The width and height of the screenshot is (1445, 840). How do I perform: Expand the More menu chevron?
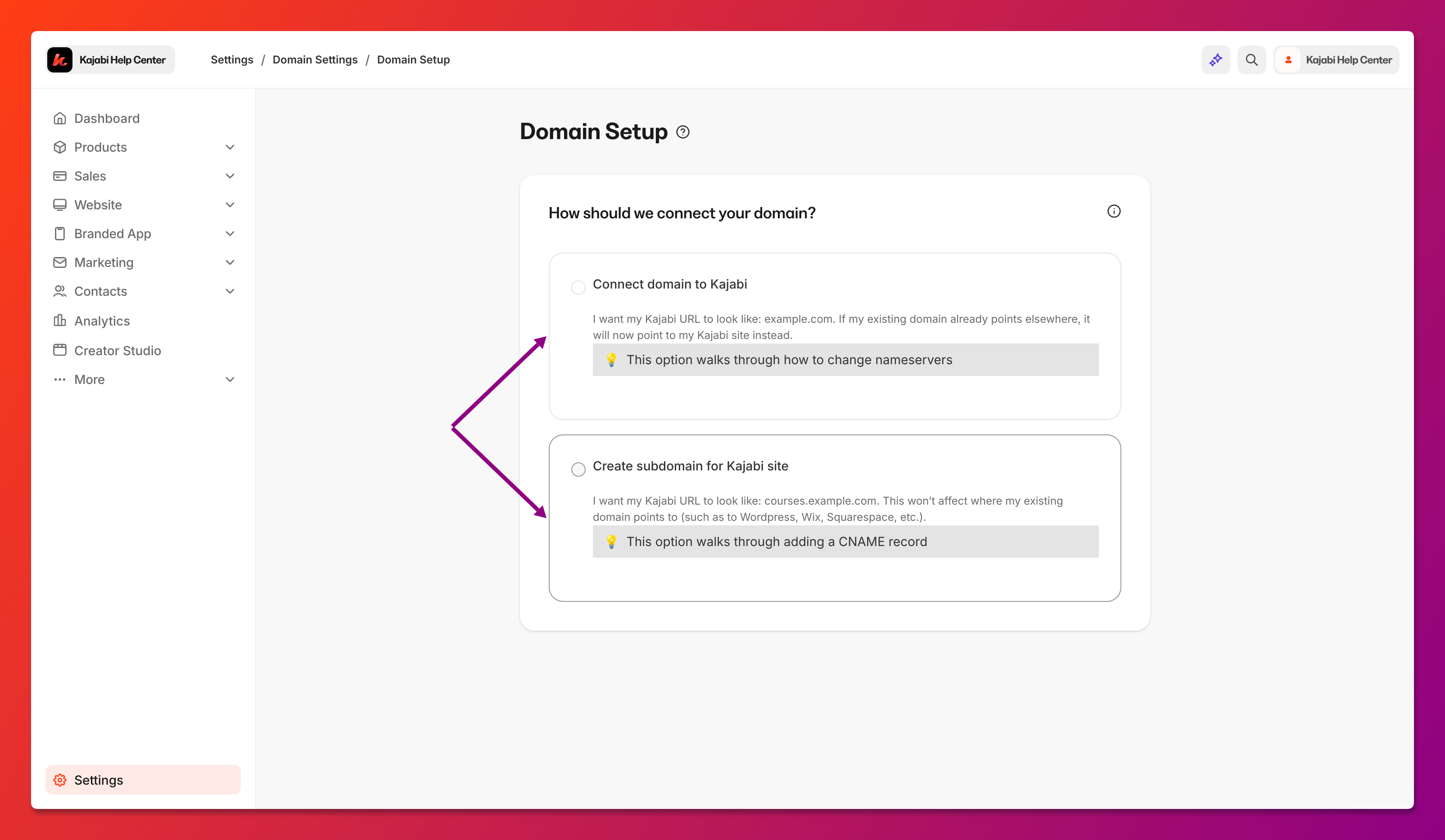tap(230, 379)
